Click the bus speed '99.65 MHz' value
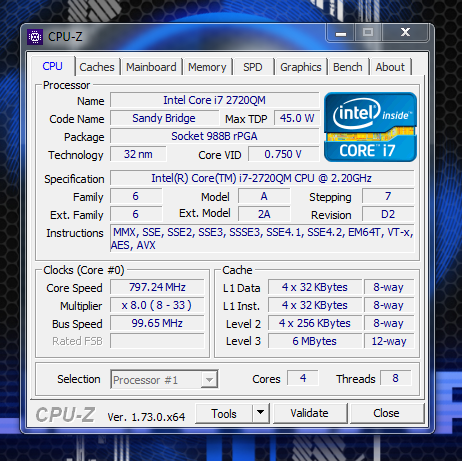Screen dimensions: 462x461 coord(157,323)
